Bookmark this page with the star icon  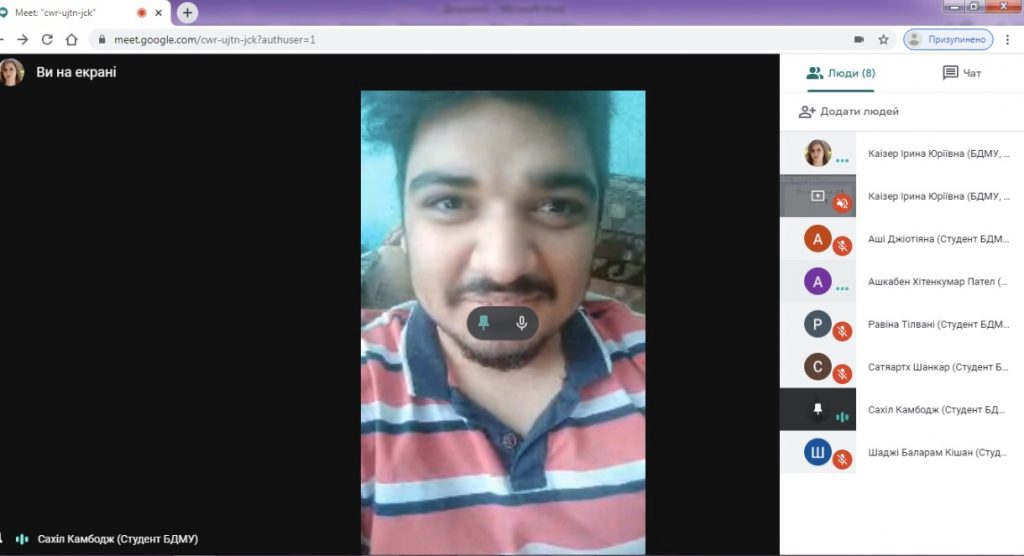tap(884, 40)
